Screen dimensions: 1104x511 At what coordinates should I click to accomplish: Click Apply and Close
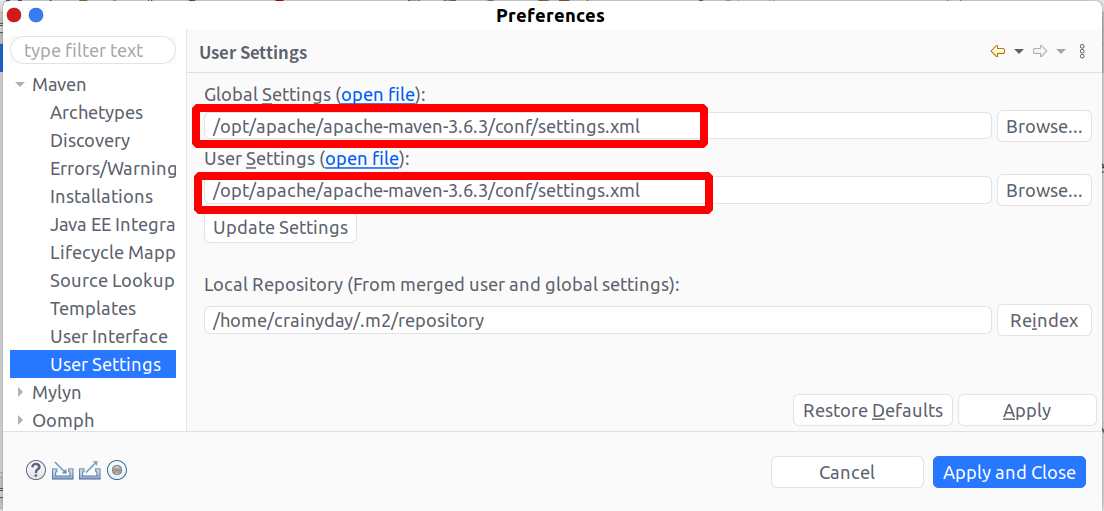[1009, 473]
